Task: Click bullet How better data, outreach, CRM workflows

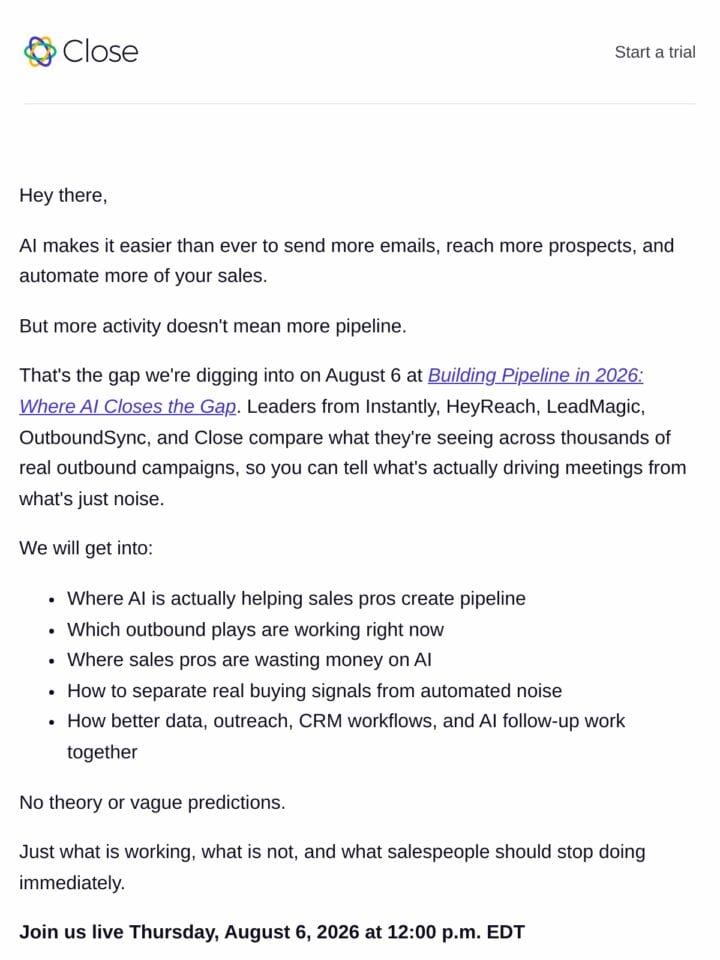Action: coord(346,737)
